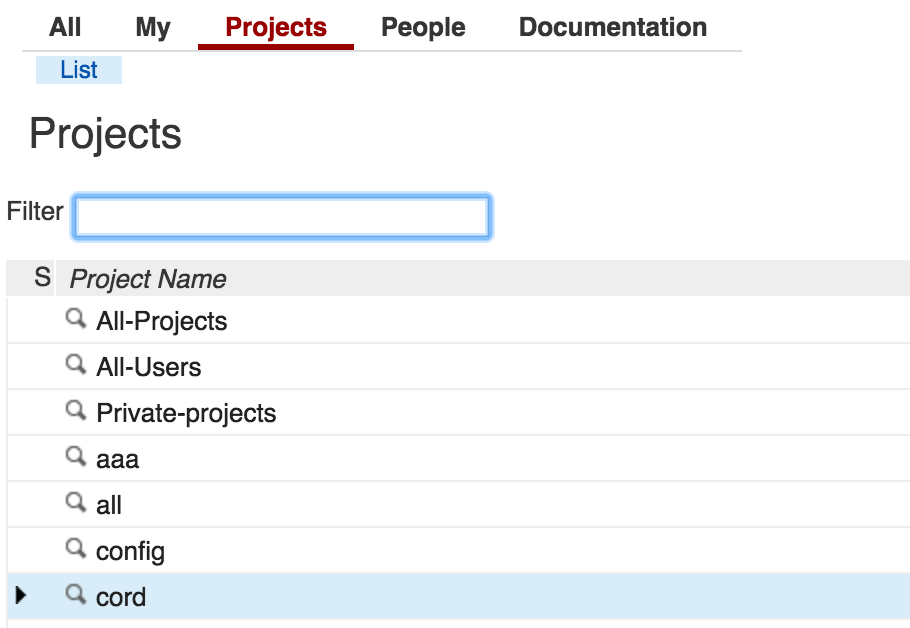Click the magnifier icon next to All-Users
Image resolution: width=910 pixels, height=628 pixels.
pyautogui.click(x=75, y=364)
